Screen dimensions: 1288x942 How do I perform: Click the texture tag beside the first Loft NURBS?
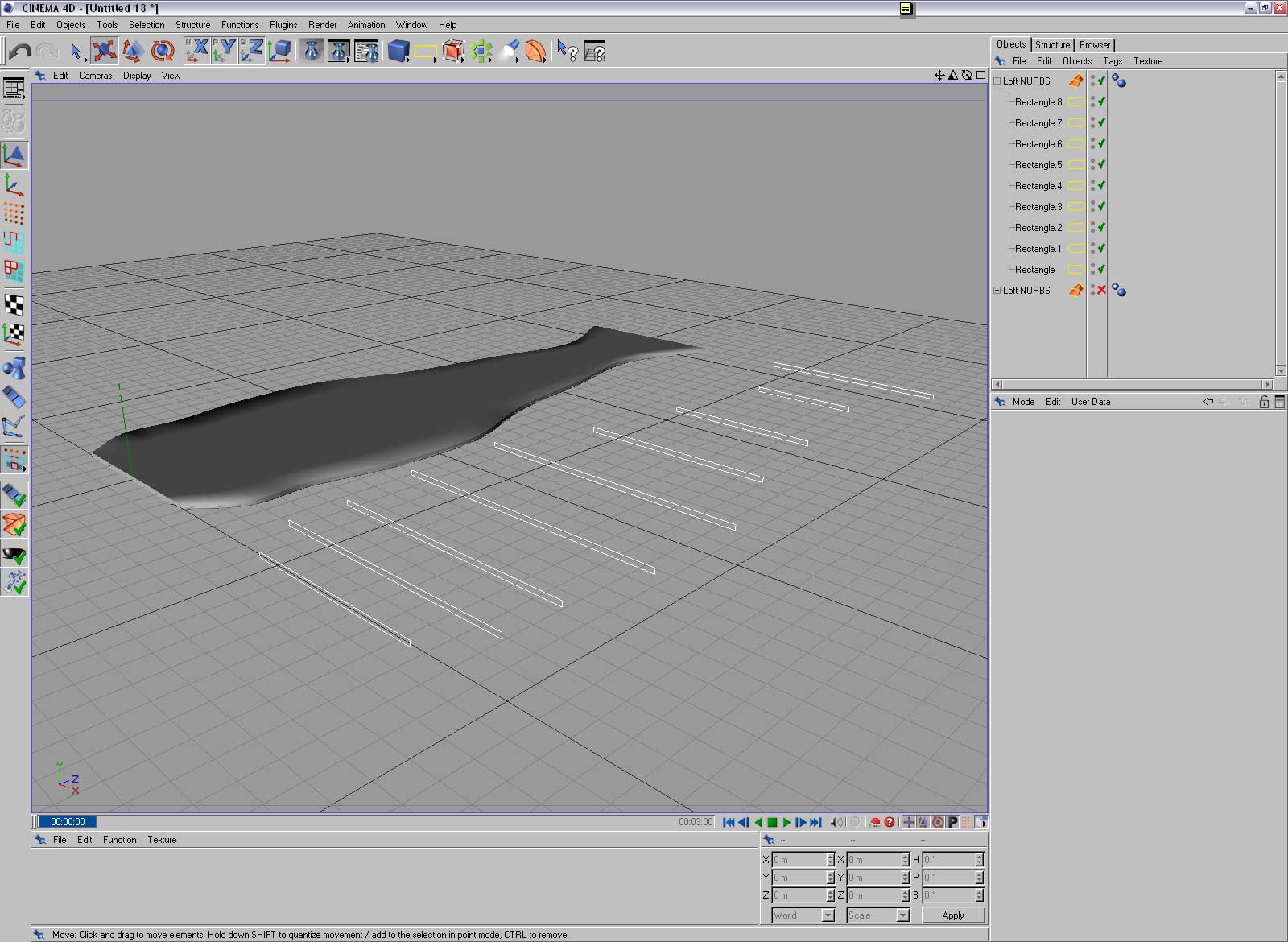tap(1119, 81)
